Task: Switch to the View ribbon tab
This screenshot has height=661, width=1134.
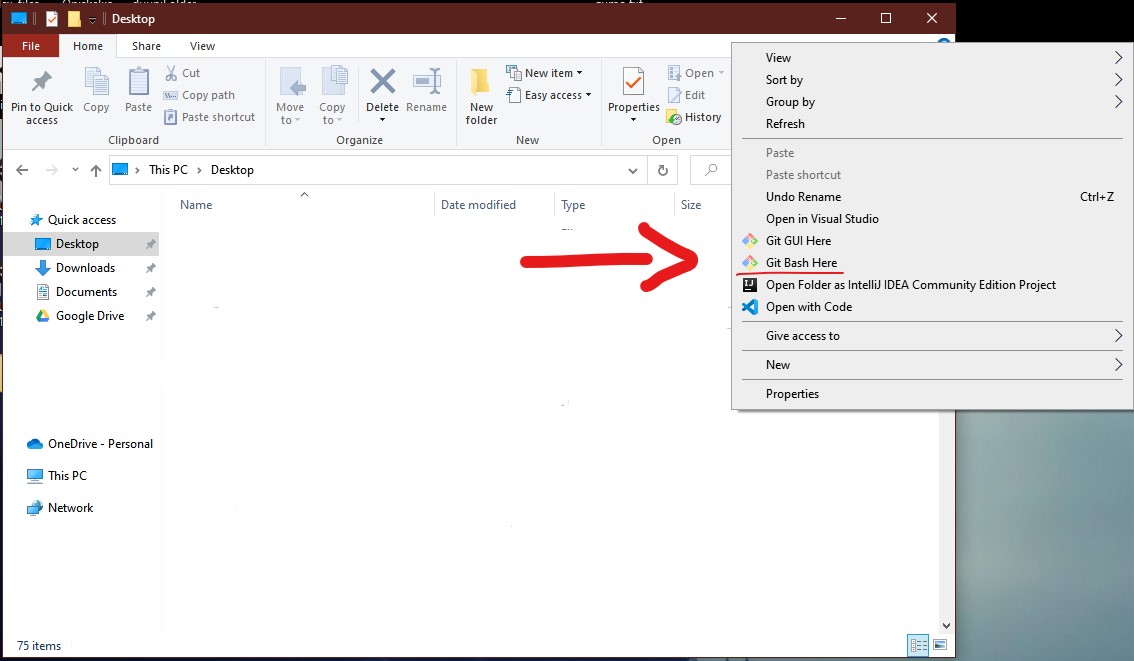Action: pos(202,46)
